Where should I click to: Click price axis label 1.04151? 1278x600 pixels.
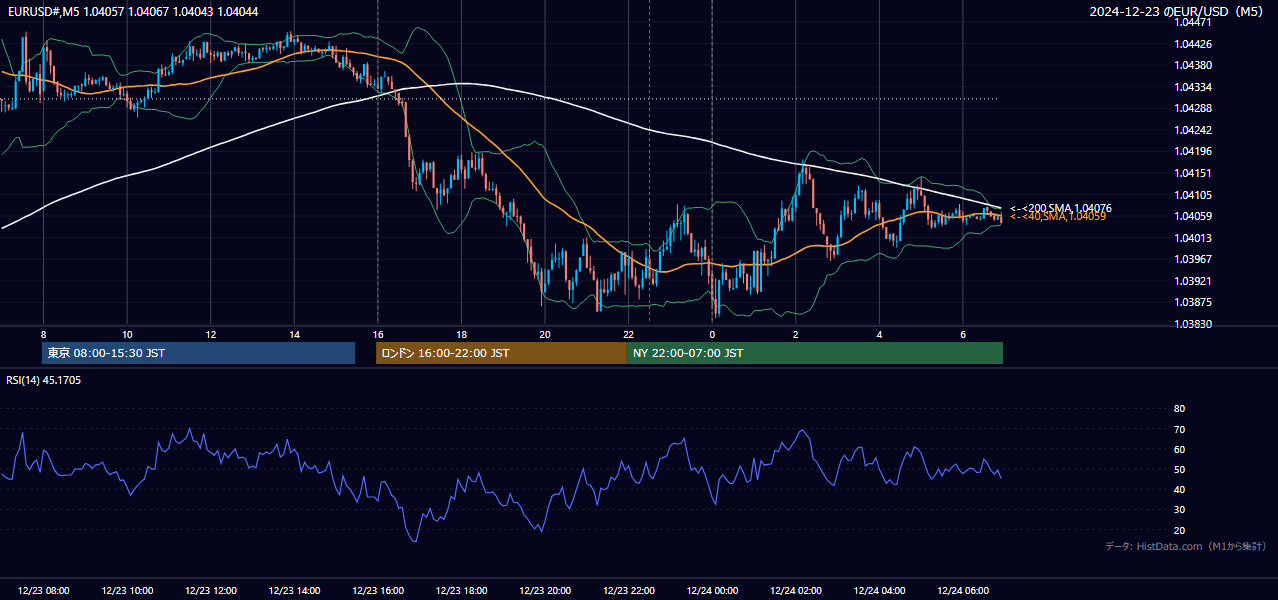pos(1193,173)
